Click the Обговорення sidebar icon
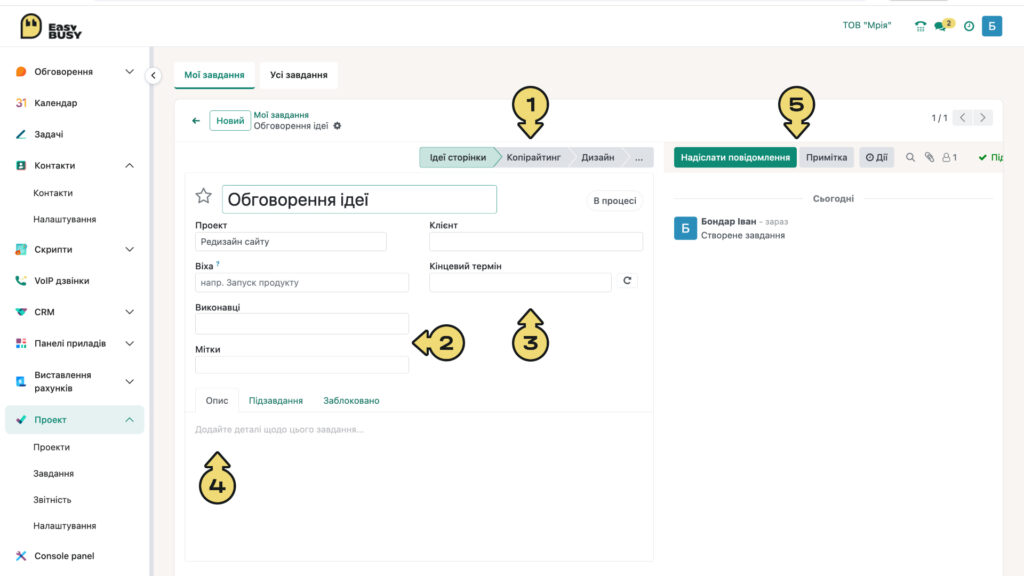This screenshot has height=576, width=1024. pos(21,72)
